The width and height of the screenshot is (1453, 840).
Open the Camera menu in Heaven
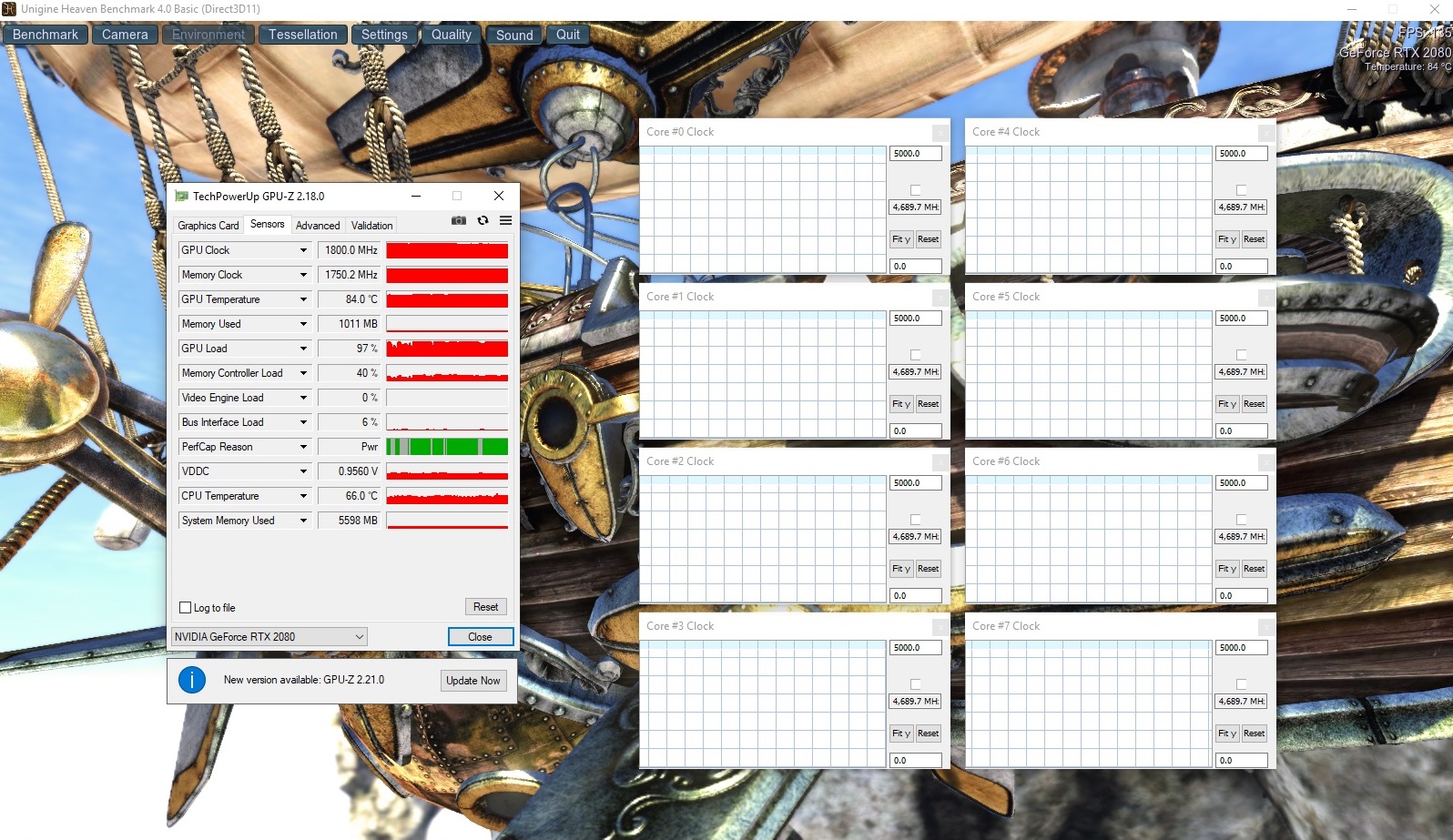coord(125,35)
